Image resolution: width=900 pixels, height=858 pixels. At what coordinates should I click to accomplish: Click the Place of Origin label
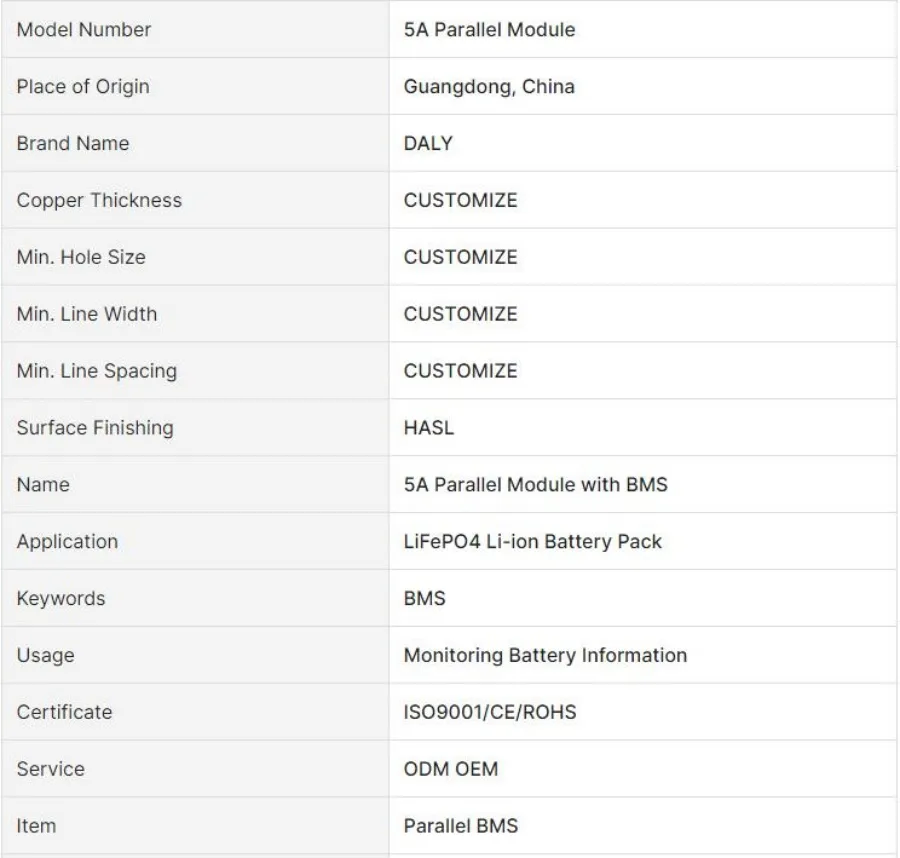coord(82,87)
